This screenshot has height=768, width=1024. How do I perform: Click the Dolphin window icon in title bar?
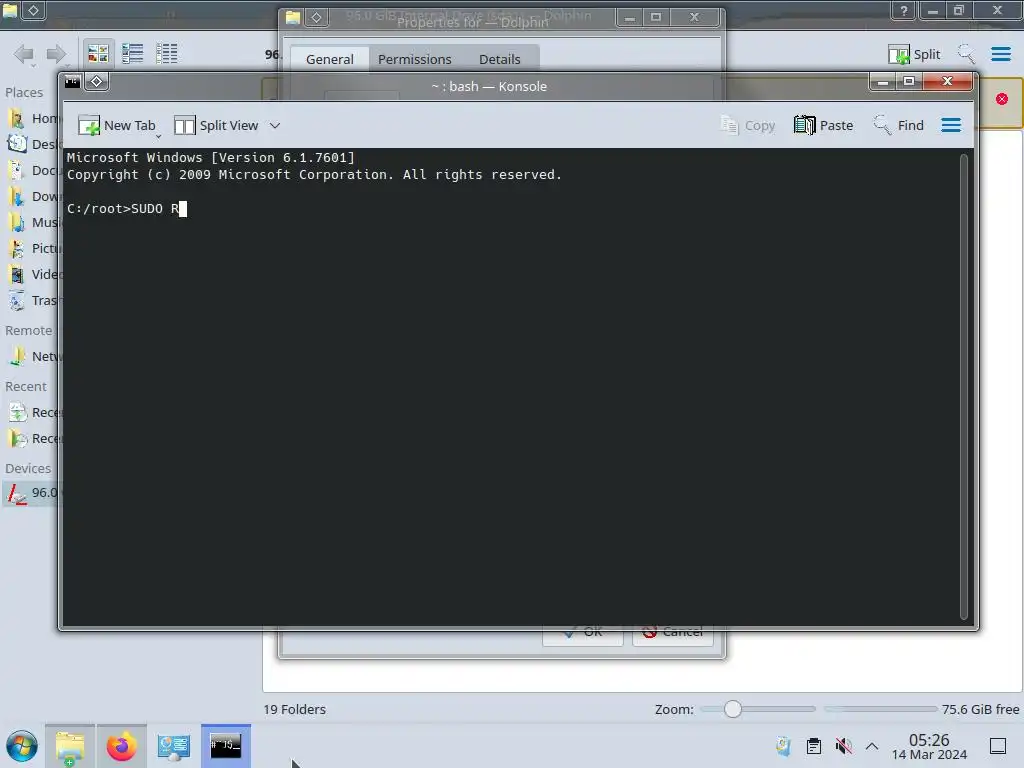(x=10, y=10)
